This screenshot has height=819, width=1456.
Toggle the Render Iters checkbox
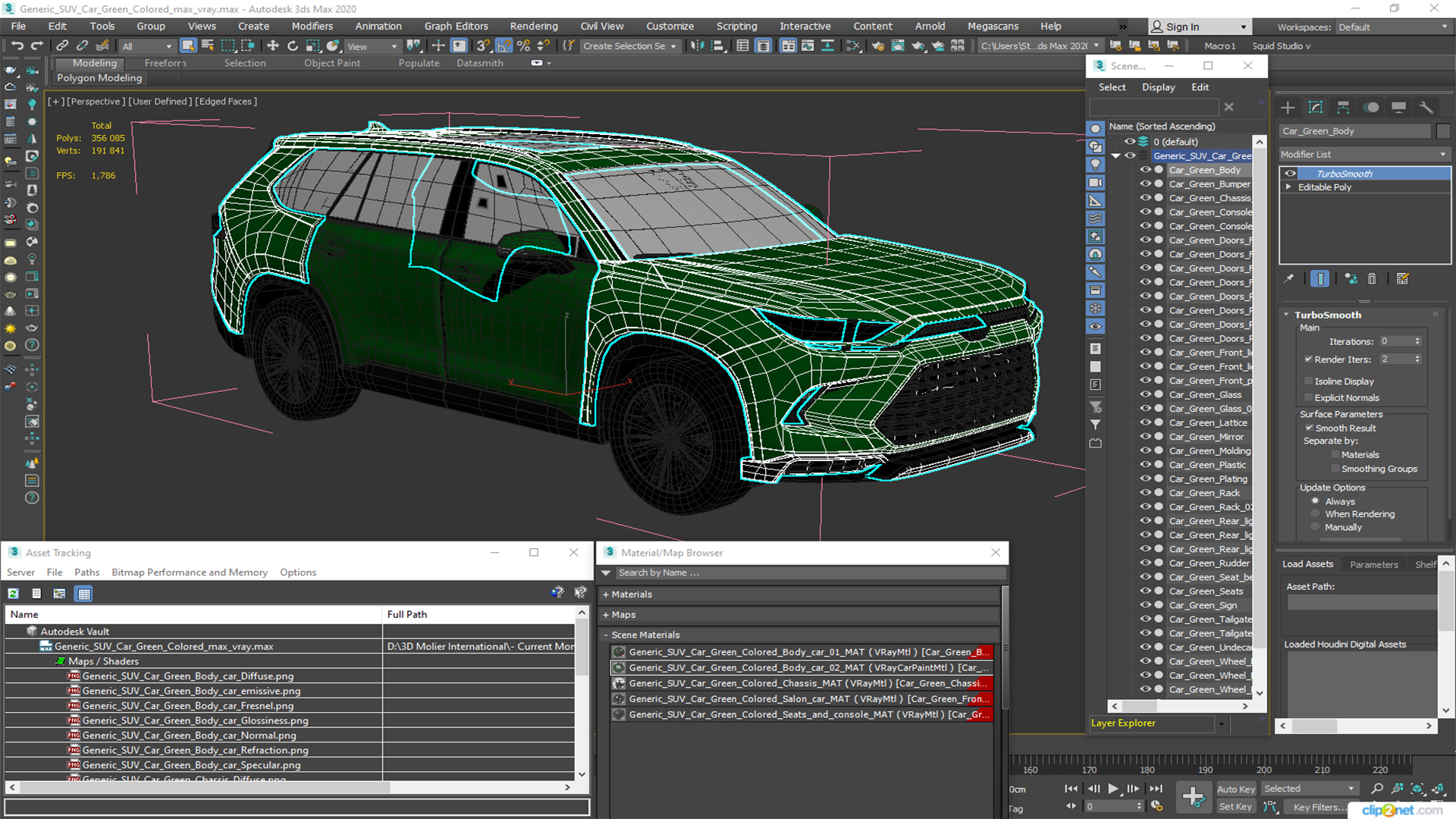click(1309, 359)
